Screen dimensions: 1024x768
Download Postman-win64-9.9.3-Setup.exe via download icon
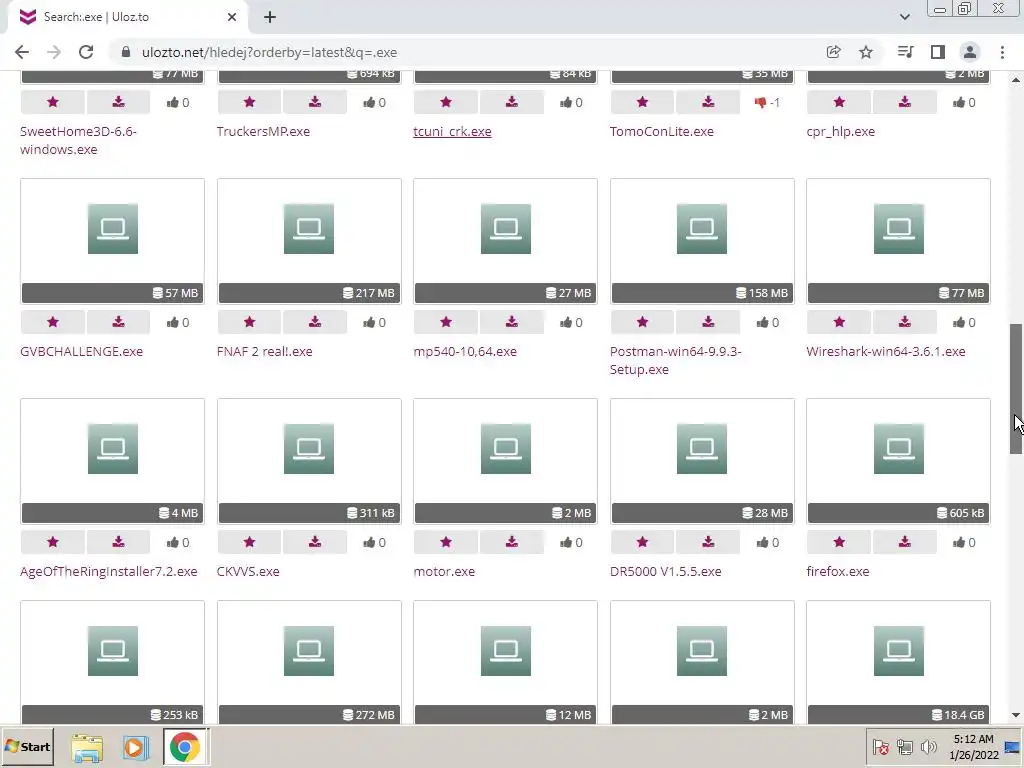coord(708,322)
